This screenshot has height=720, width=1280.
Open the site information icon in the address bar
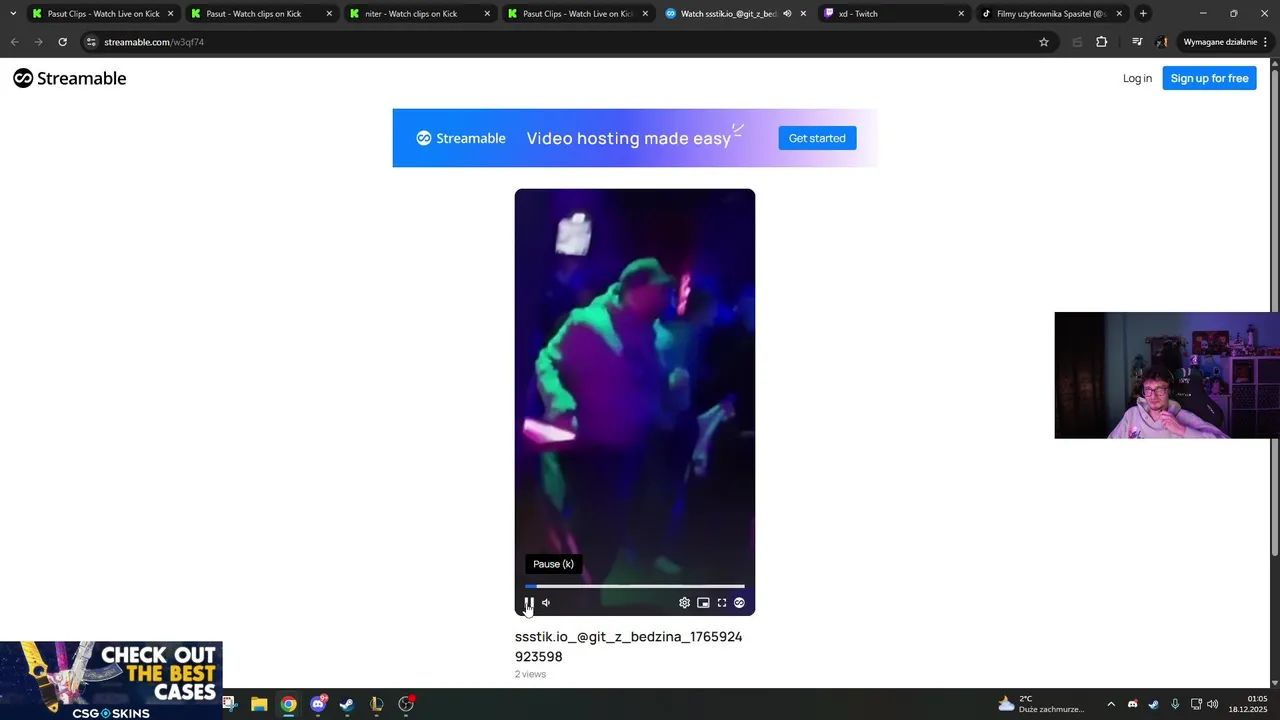91,42
